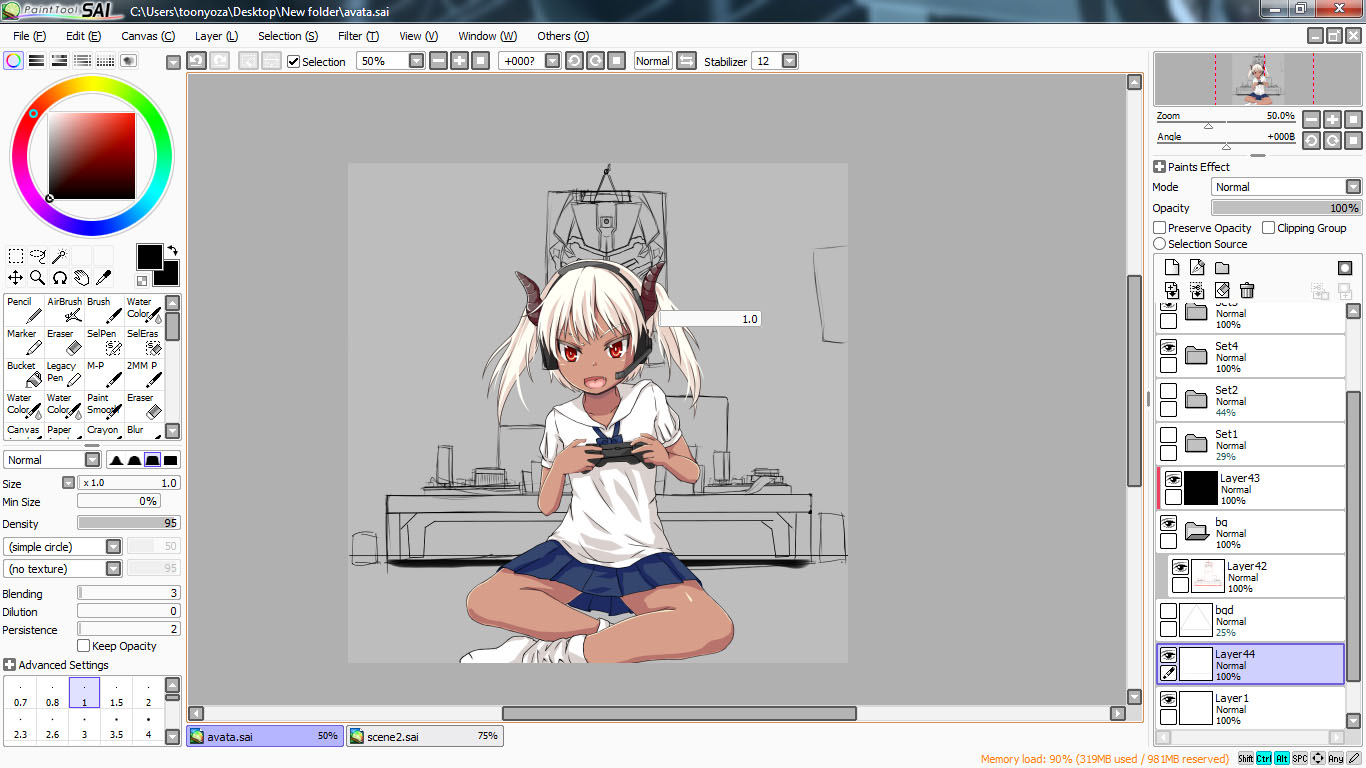The height and width of the screenshot is (768, 1366).
Task: Hide the Layer1 layer
Action: coord(1168,699)
